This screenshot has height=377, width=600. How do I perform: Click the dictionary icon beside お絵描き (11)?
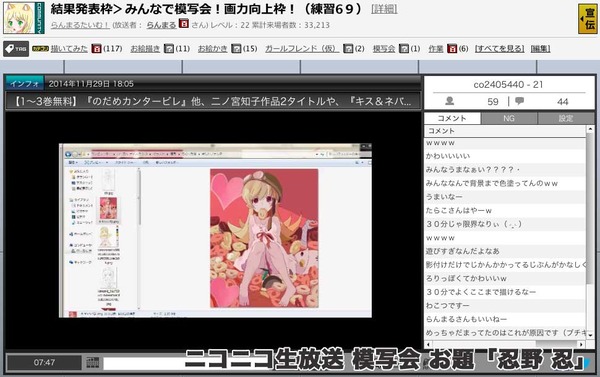point(169,49)
